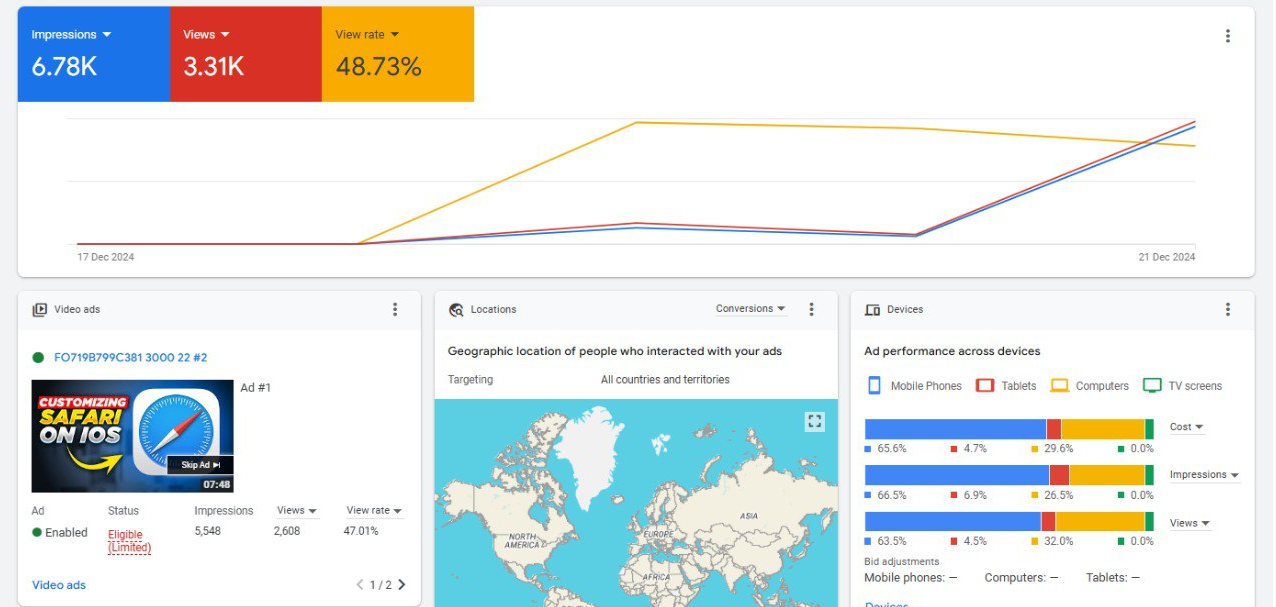The width and height of the screenshot is (1276, 607).
Task: Select the View rate metric tile
Action: pyautogui.click(x=397, y=54)
